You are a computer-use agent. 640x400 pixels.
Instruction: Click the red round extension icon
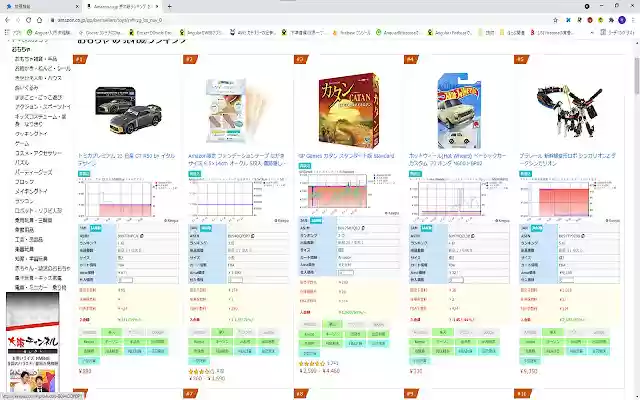click(x=590, y=20)
